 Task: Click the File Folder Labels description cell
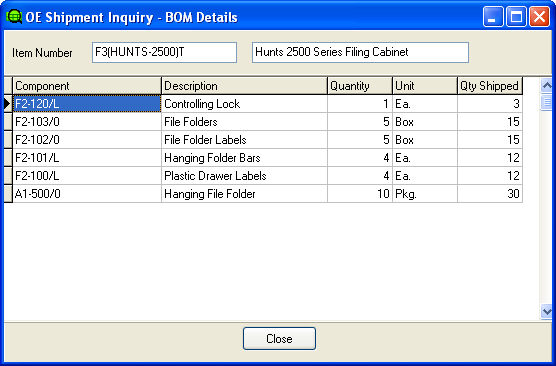pos(244,140)
